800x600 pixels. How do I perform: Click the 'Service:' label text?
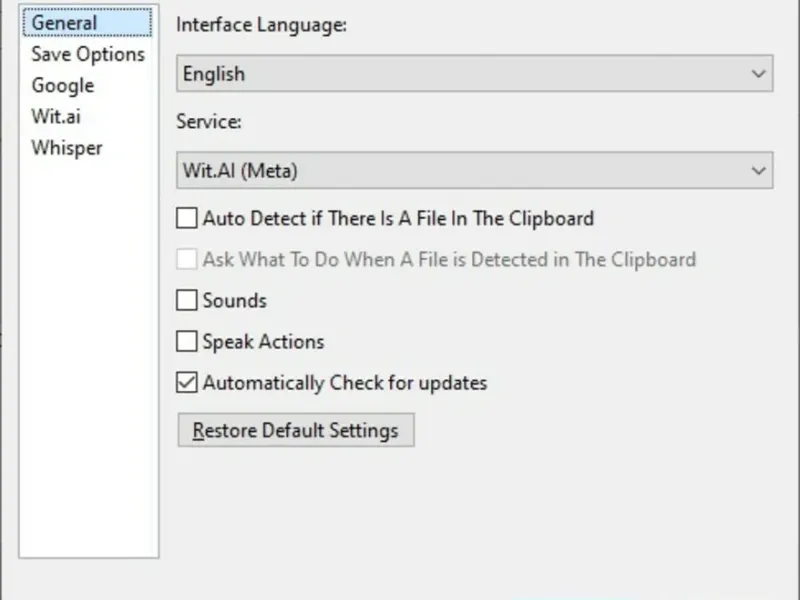[209, 123]
